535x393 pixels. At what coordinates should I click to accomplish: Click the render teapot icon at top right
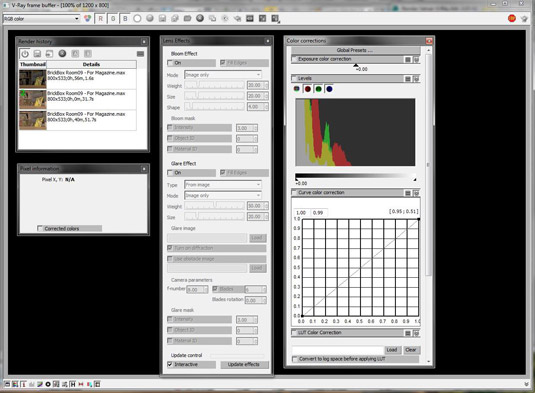coord(524,19)
